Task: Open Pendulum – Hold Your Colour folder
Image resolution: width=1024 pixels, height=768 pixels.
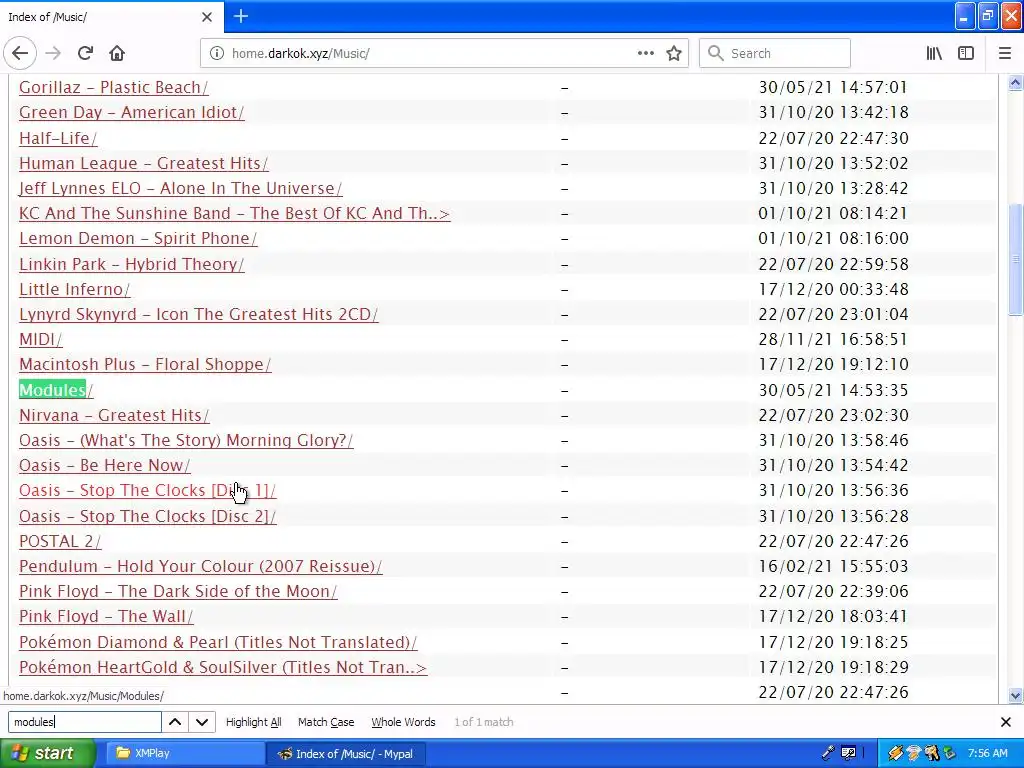Action: pyautogui.click(x=200, y=566)
